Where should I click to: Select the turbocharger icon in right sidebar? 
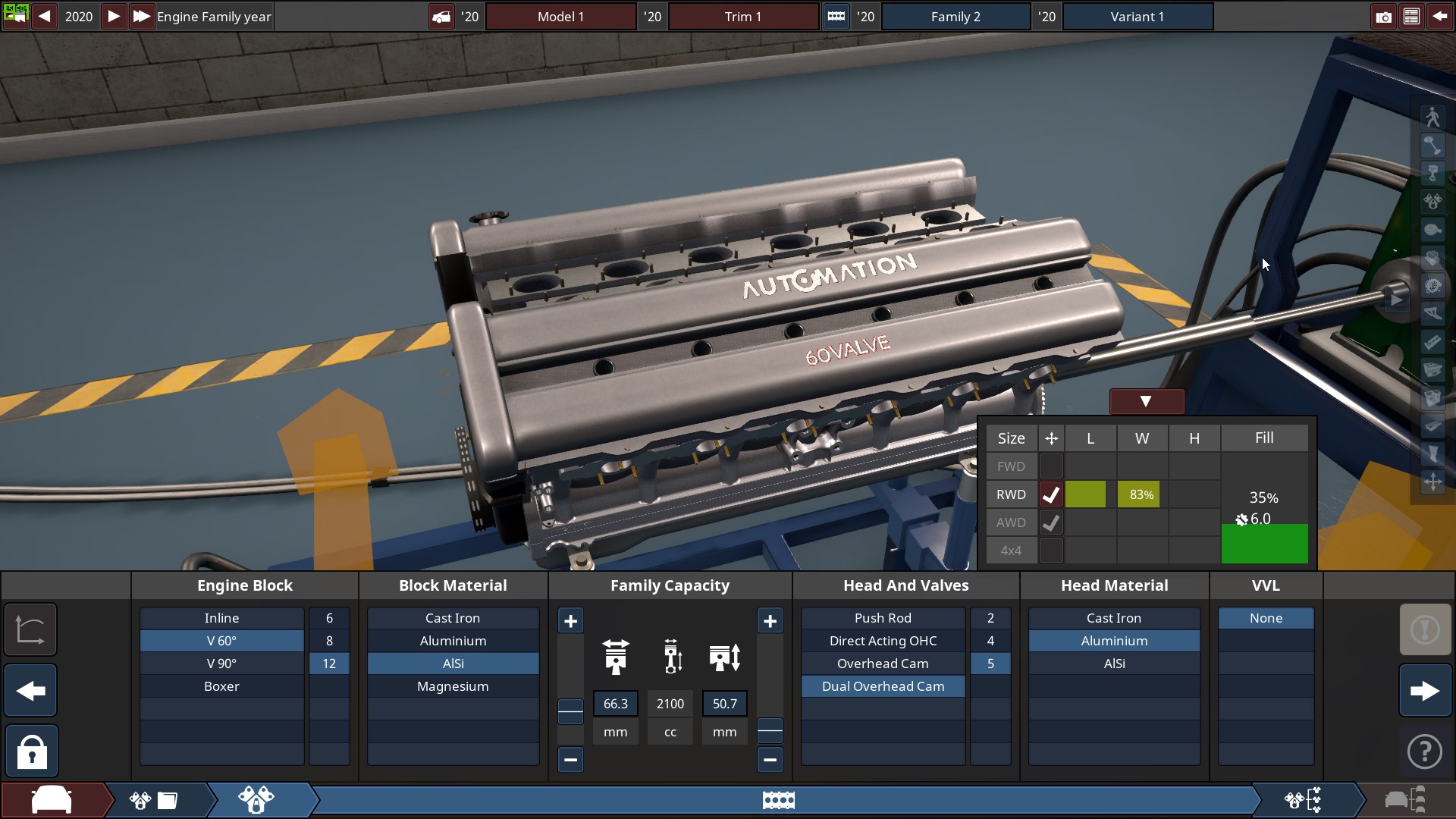(x=1432, y=285)
